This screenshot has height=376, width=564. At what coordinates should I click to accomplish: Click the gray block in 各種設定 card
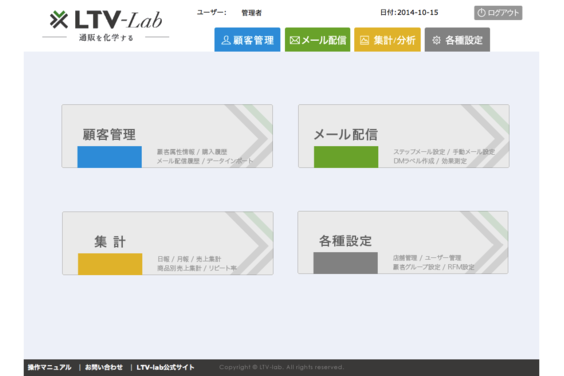(x=345, y=263)
